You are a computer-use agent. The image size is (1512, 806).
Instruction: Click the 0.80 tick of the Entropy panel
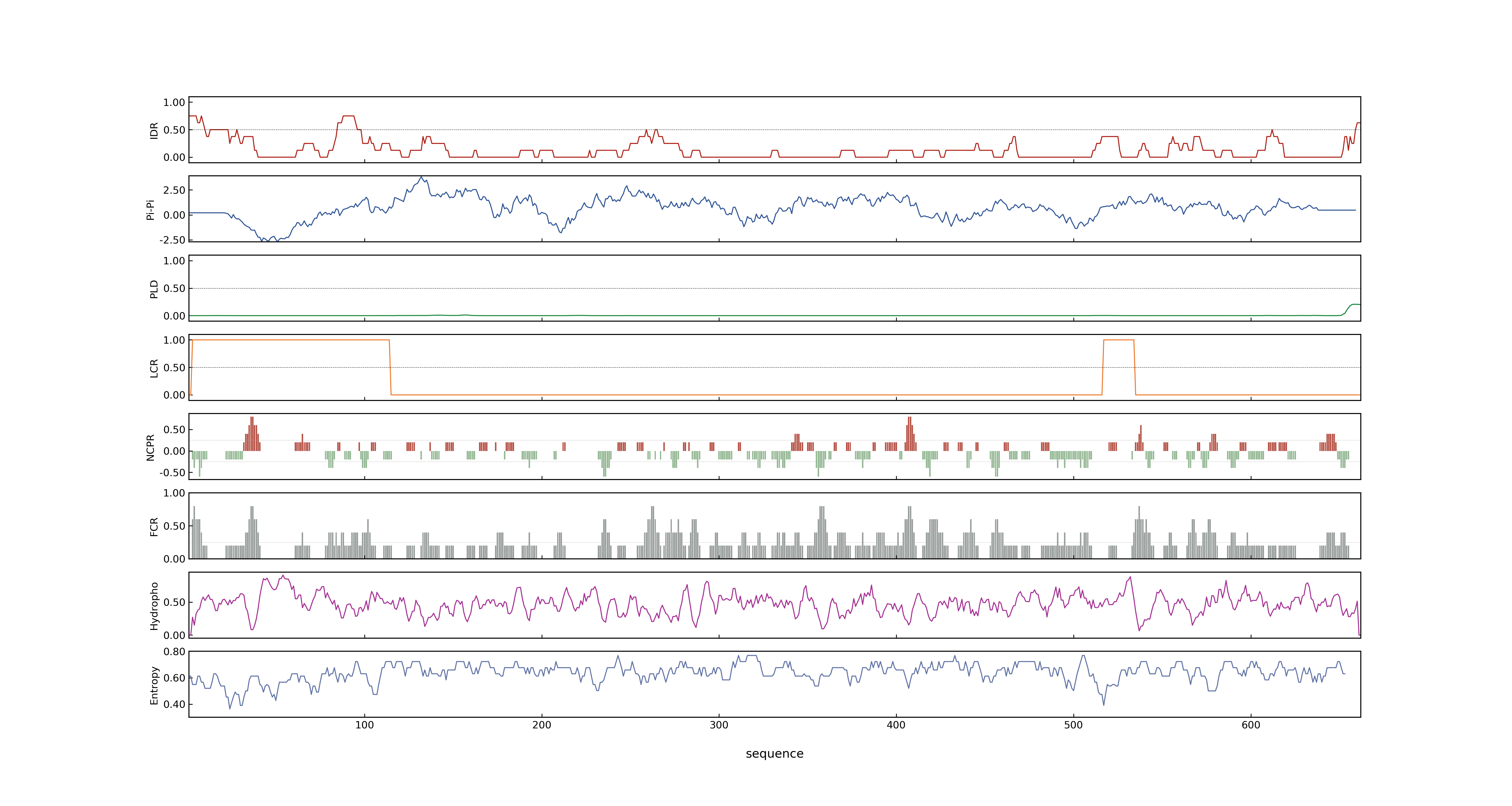(174, 652)
